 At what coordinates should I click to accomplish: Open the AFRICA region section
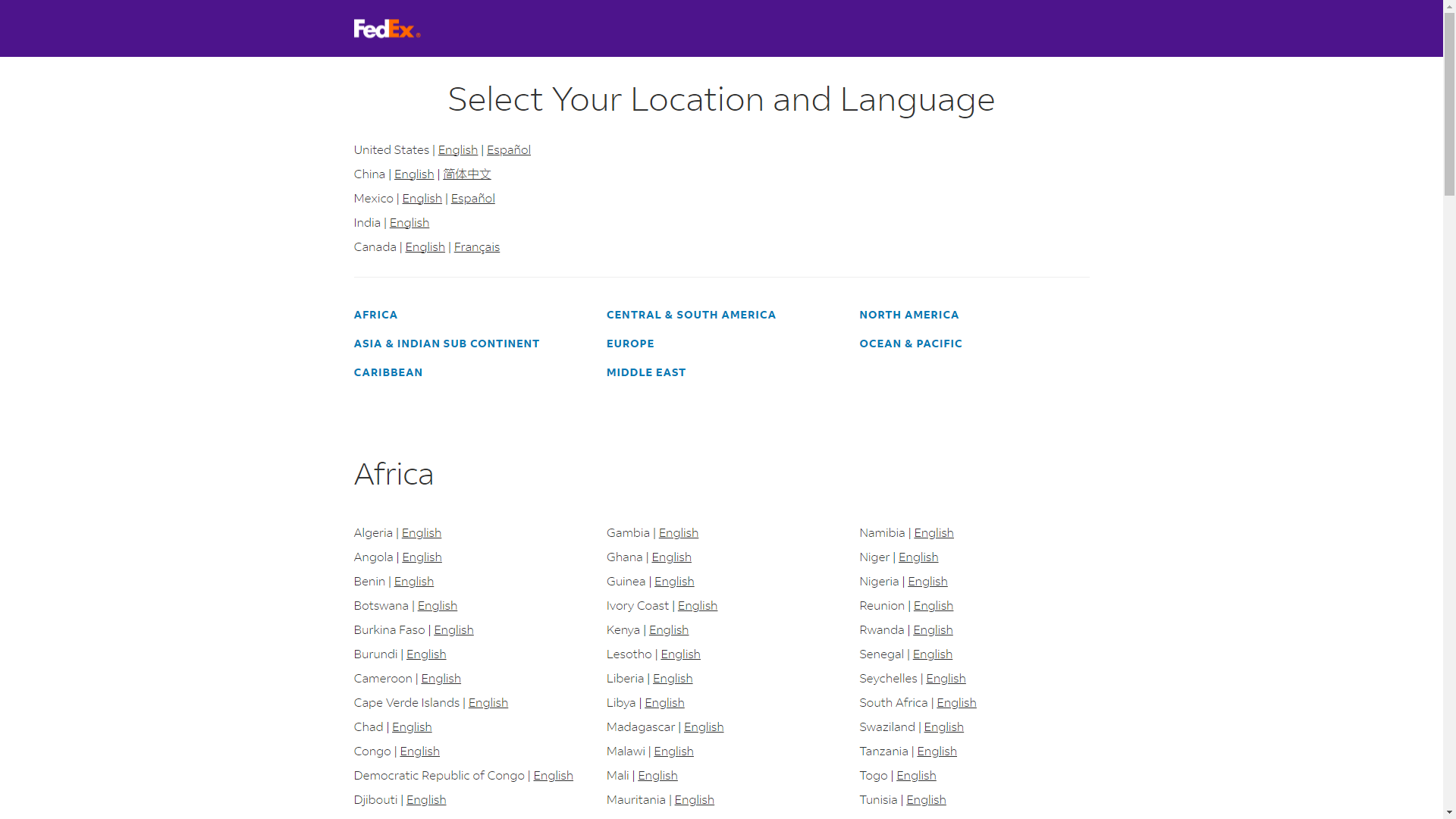(375, 314)
